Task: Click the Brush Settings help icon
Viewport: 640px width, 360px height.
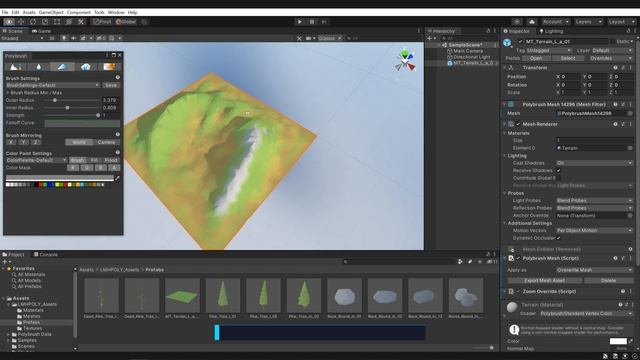Action: [x=118, y=78]
